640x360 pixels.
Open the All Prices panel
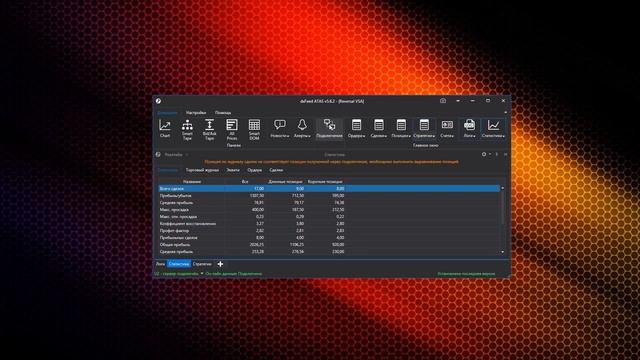click(x=232, y=130)
